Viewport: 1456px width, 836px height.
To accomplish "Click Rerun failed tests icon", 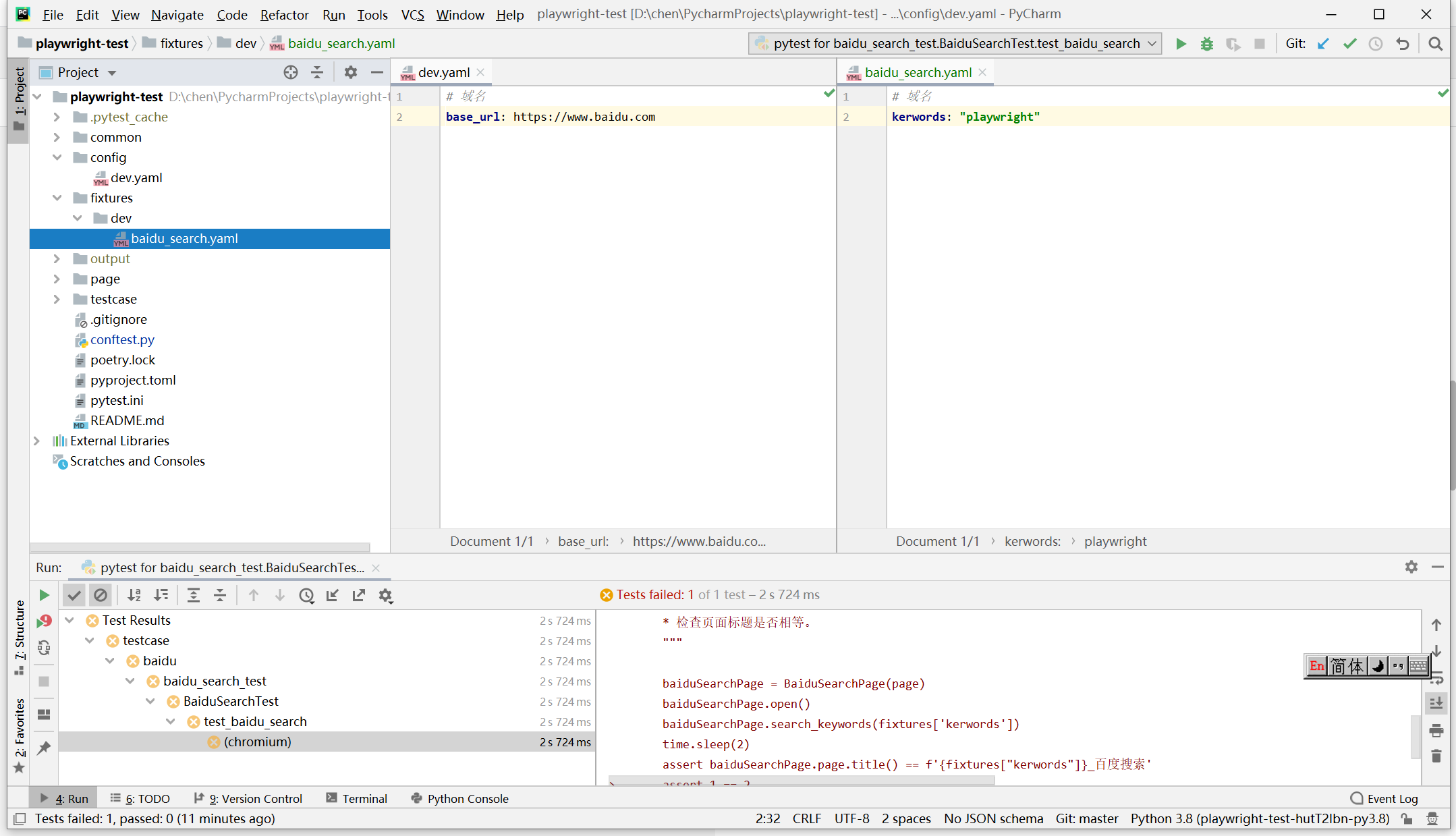I will 44,621.
